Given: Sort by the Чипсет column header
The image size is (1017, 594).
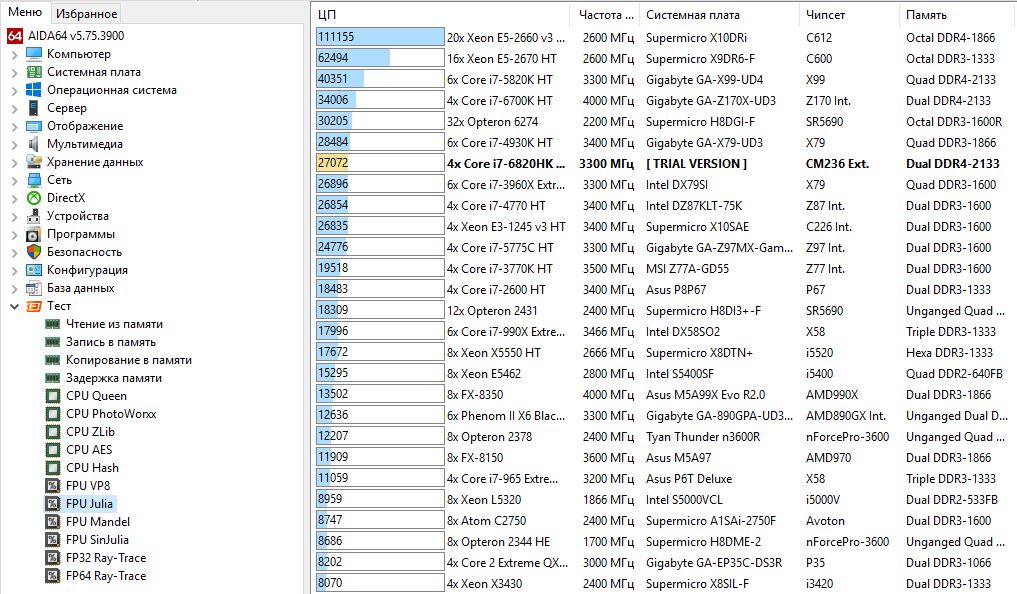Looking at the screenshot, I should pyautogui.click(x=849, y=15).
